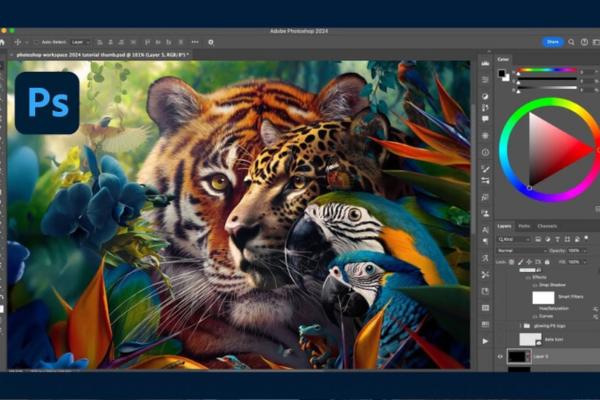
Task: Toggle Lock position icon
Action: 529,262
